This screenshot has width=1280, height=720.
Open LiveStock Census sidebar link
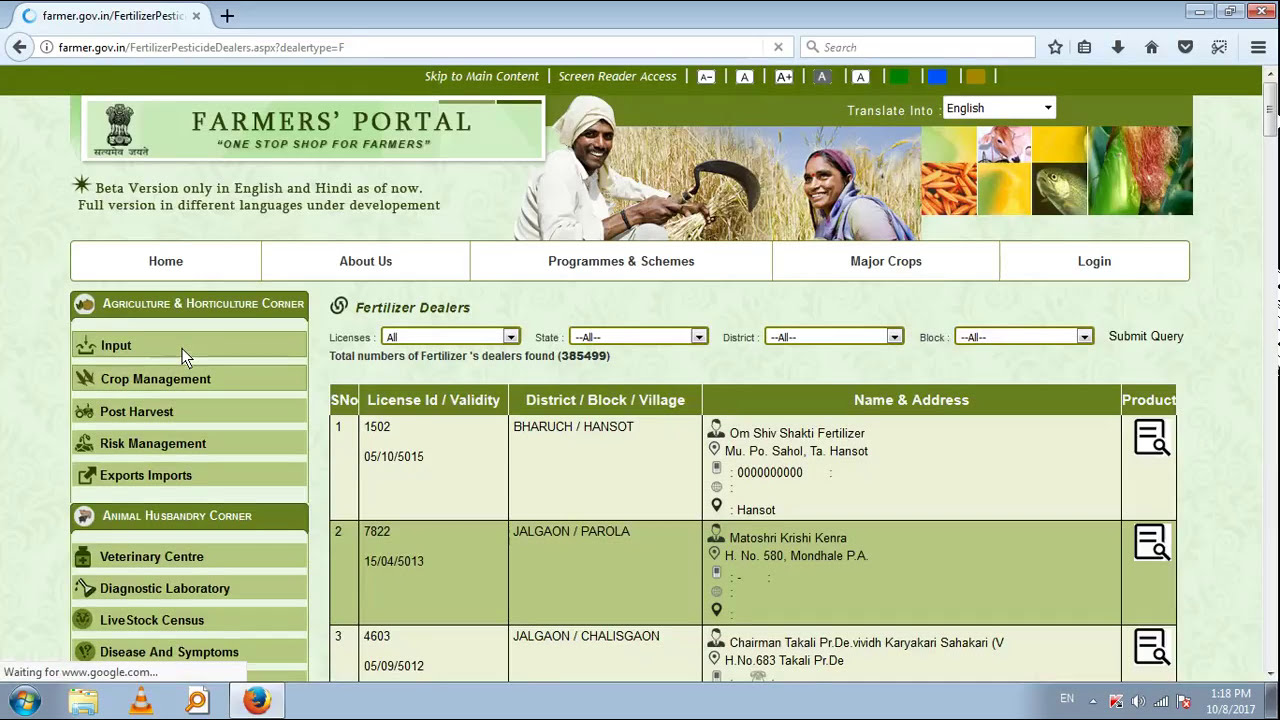[189, 620]
